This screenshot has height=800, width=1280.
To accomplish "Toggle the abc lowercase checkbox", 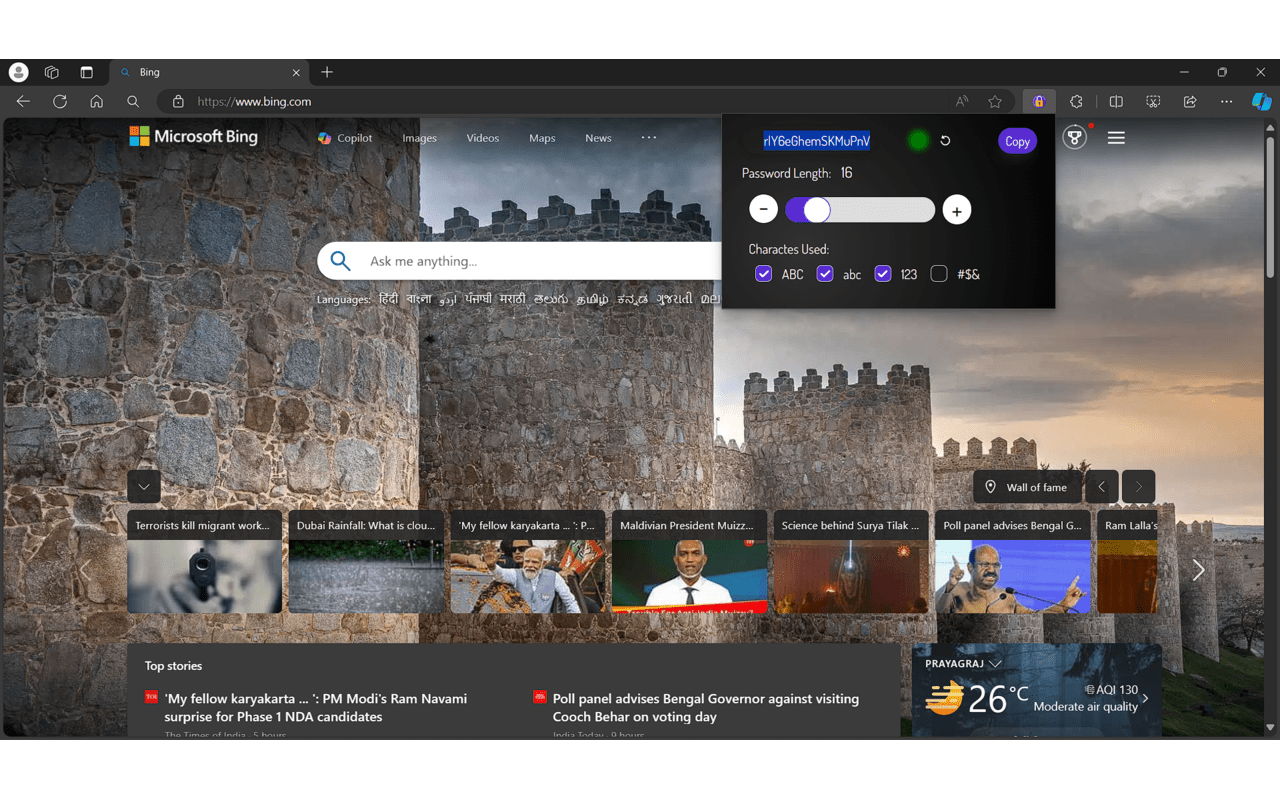I will click(825, 274).
